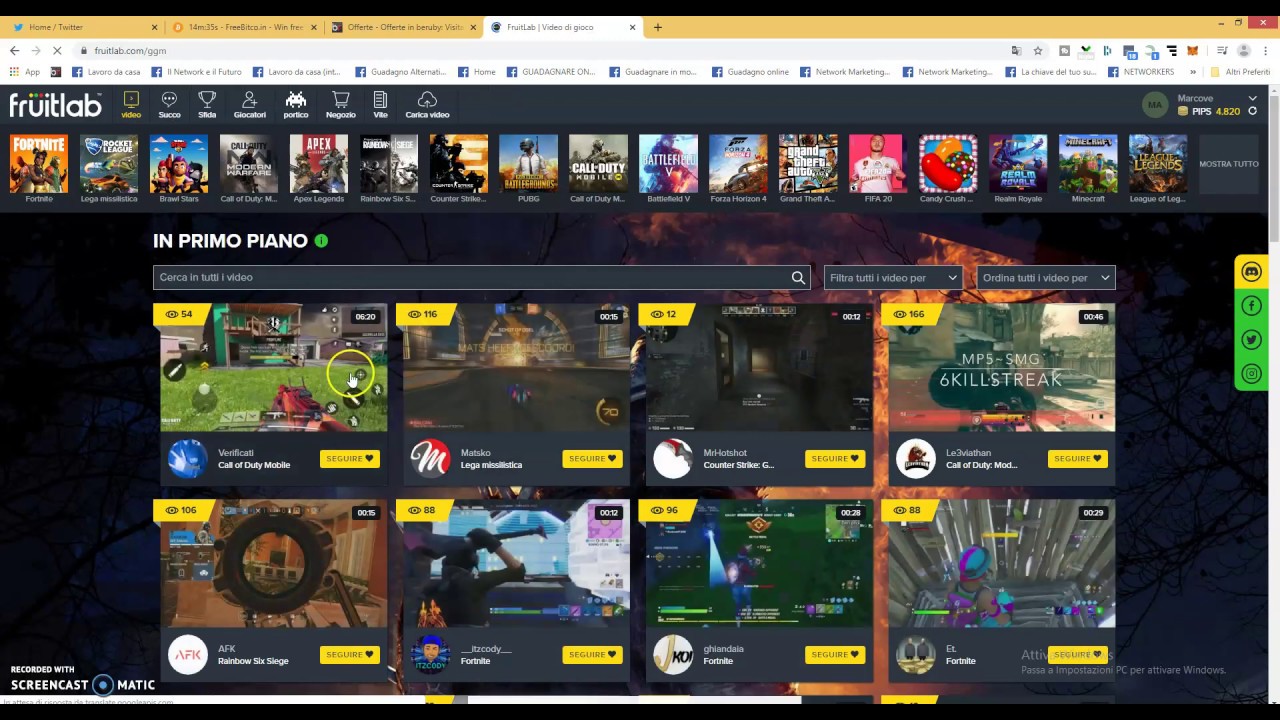Open the NETWORKERS bookmark

(x=1142, y=72)
